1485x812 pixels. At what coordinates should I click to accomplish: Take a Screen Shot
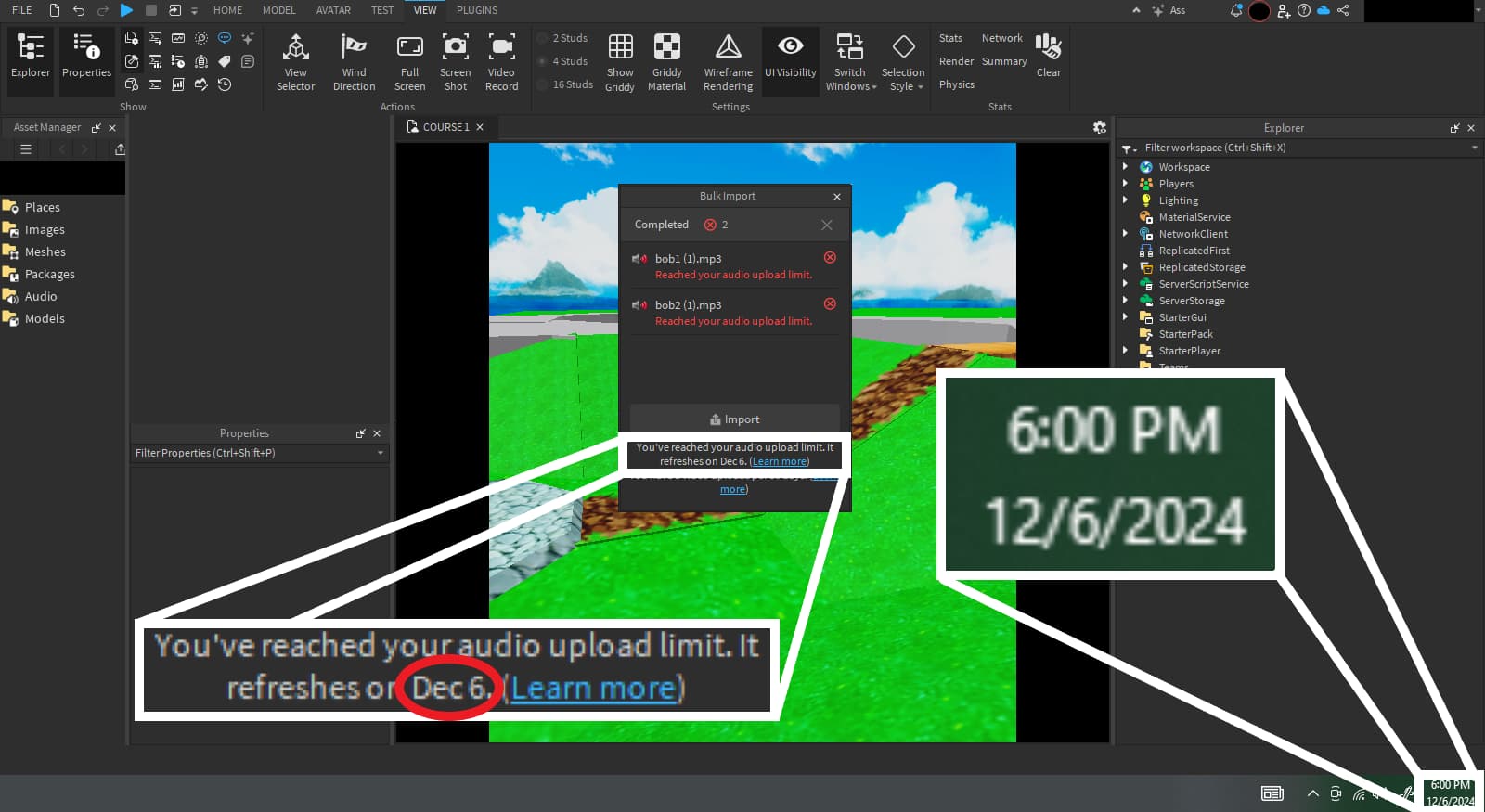(x=455, y=62)
